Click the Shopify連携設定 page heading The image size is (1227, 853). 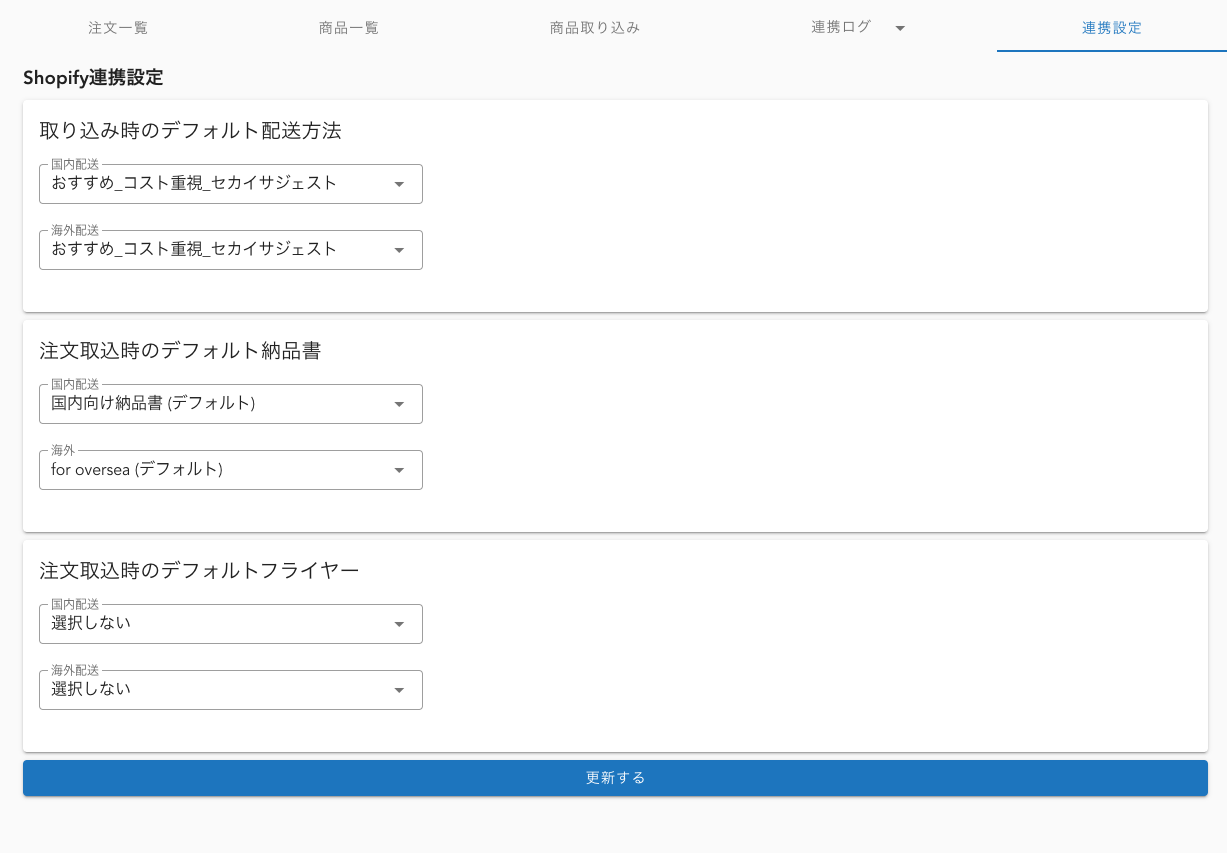point(93,78)
